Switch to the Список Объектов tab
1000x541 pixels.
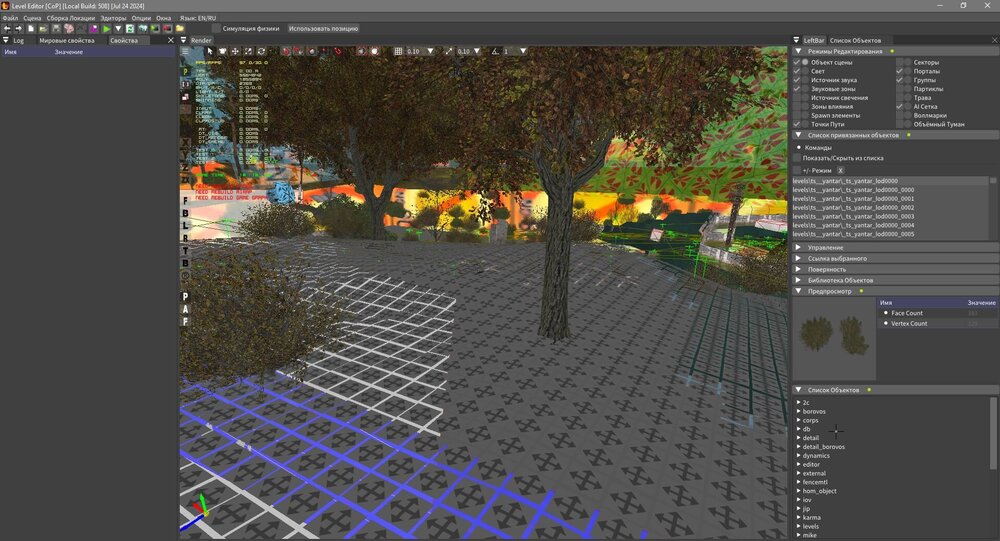click(x=855, y=40)
